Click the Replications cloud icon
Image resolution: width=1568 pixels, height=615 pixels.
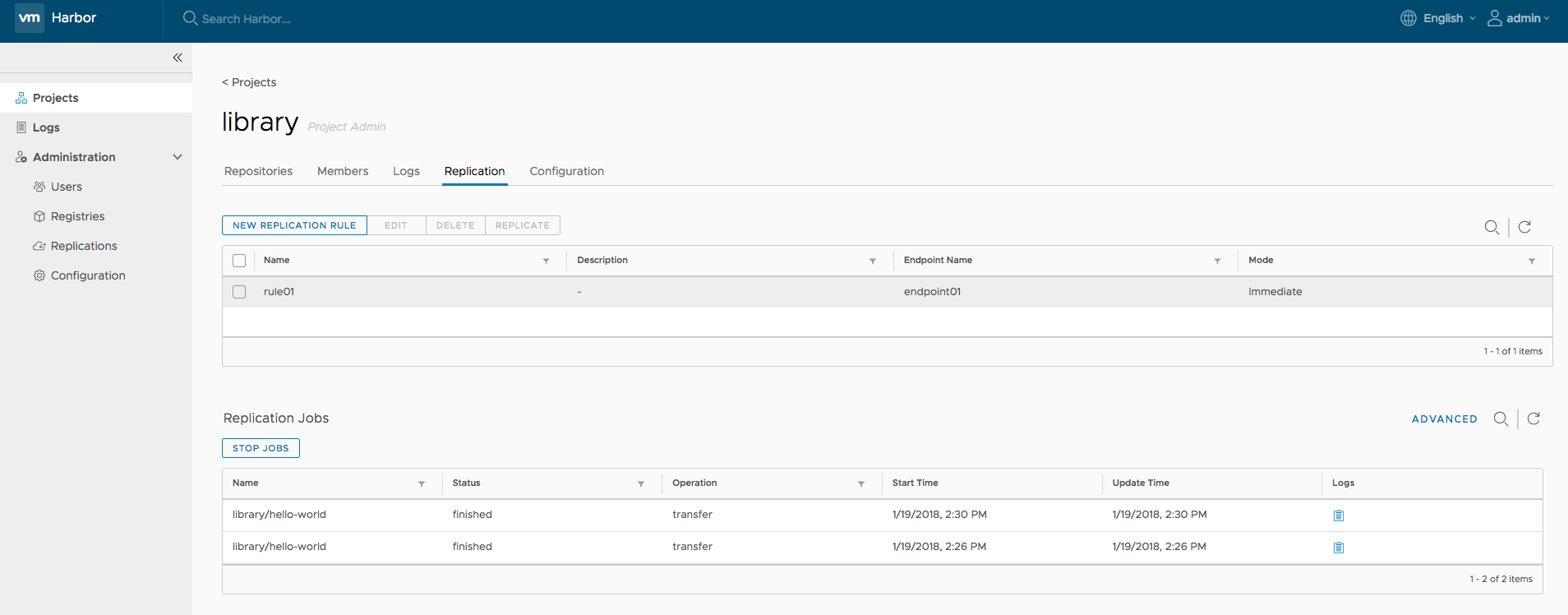click(x=39, y=246)
